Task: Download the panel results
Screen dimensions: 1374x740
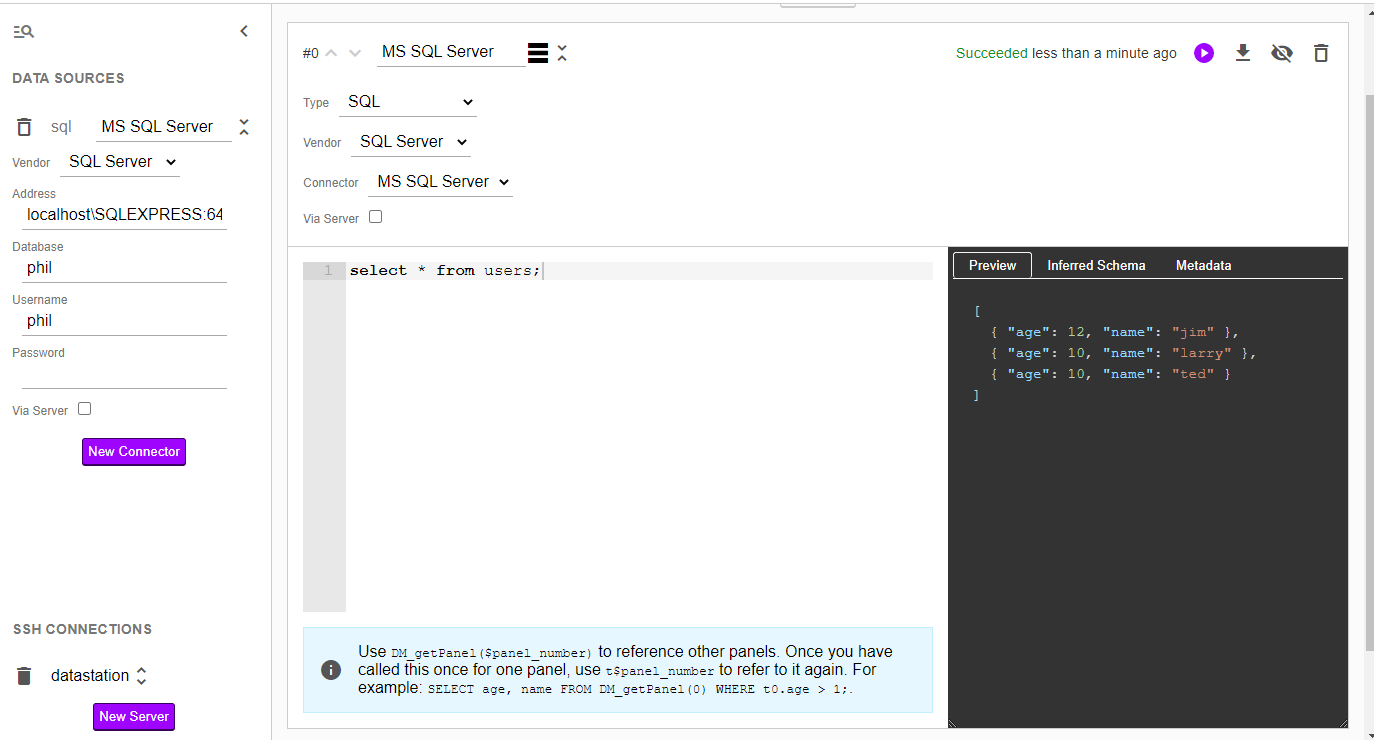Action: (1243, 53)
